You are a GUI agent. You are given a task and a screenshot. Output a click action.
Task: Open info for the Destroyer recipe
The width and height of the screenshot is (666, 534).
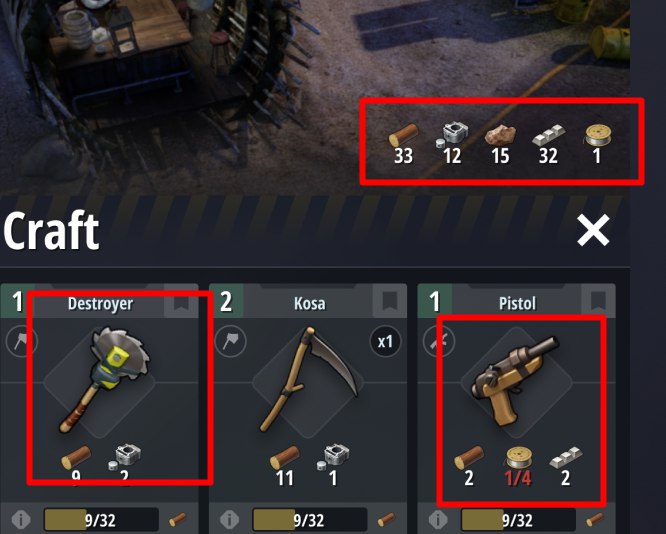[21, 519]
